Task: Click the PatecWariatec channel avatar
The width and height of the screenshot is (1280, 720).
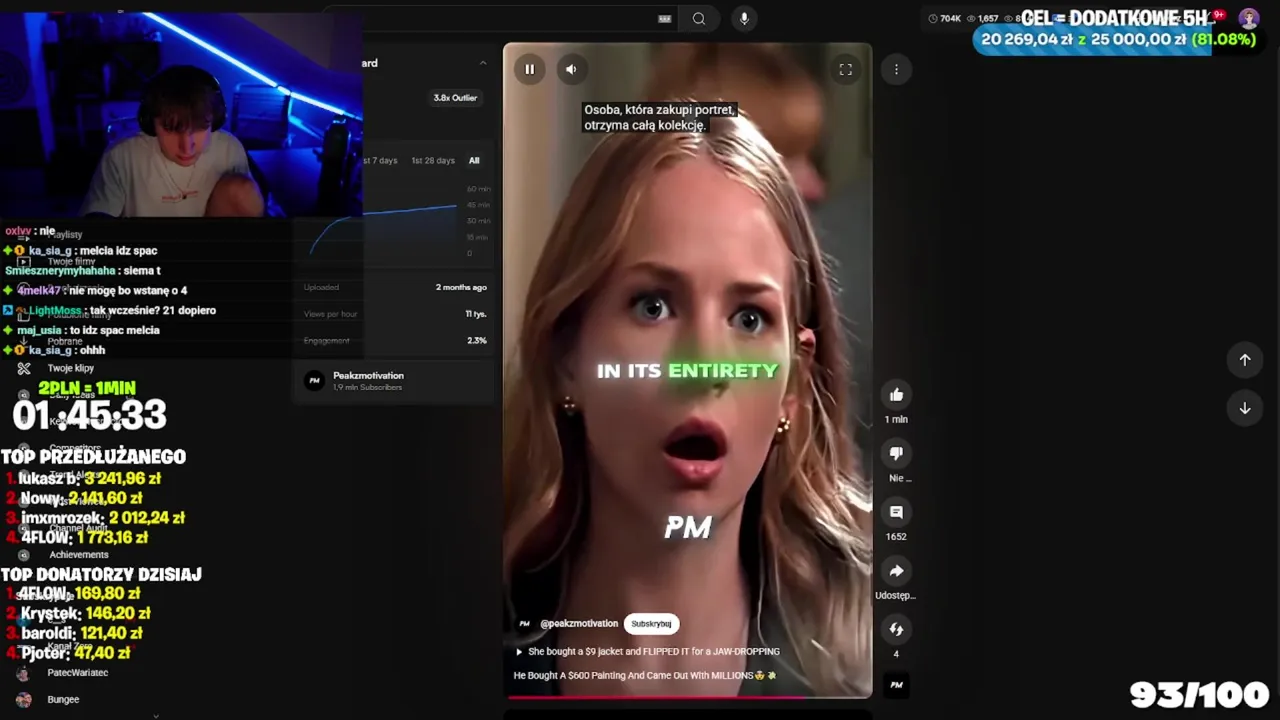Action: (24, 673)
